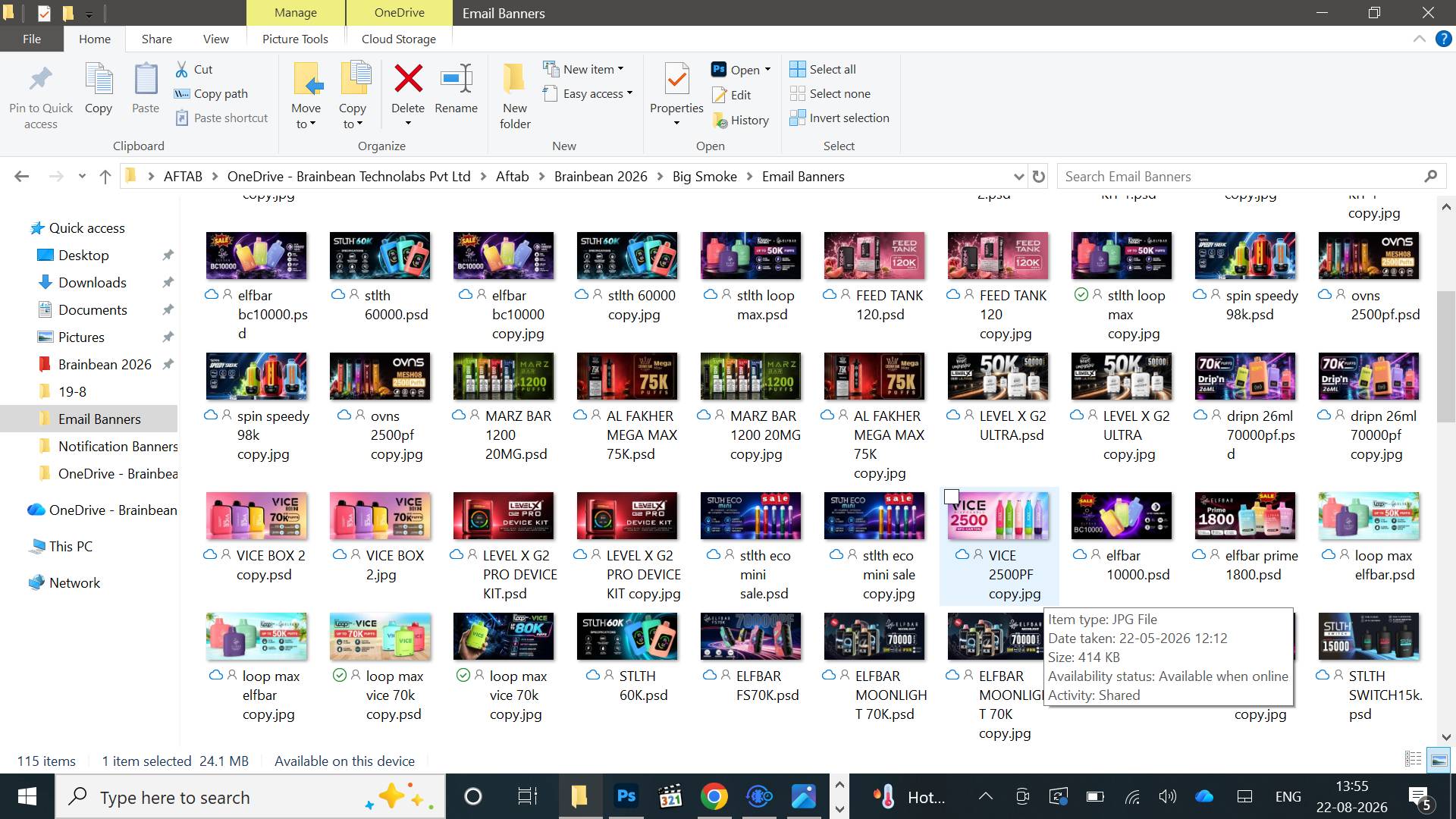
Task: Click the Help question mark icon
Action: tap(1444, 39)
